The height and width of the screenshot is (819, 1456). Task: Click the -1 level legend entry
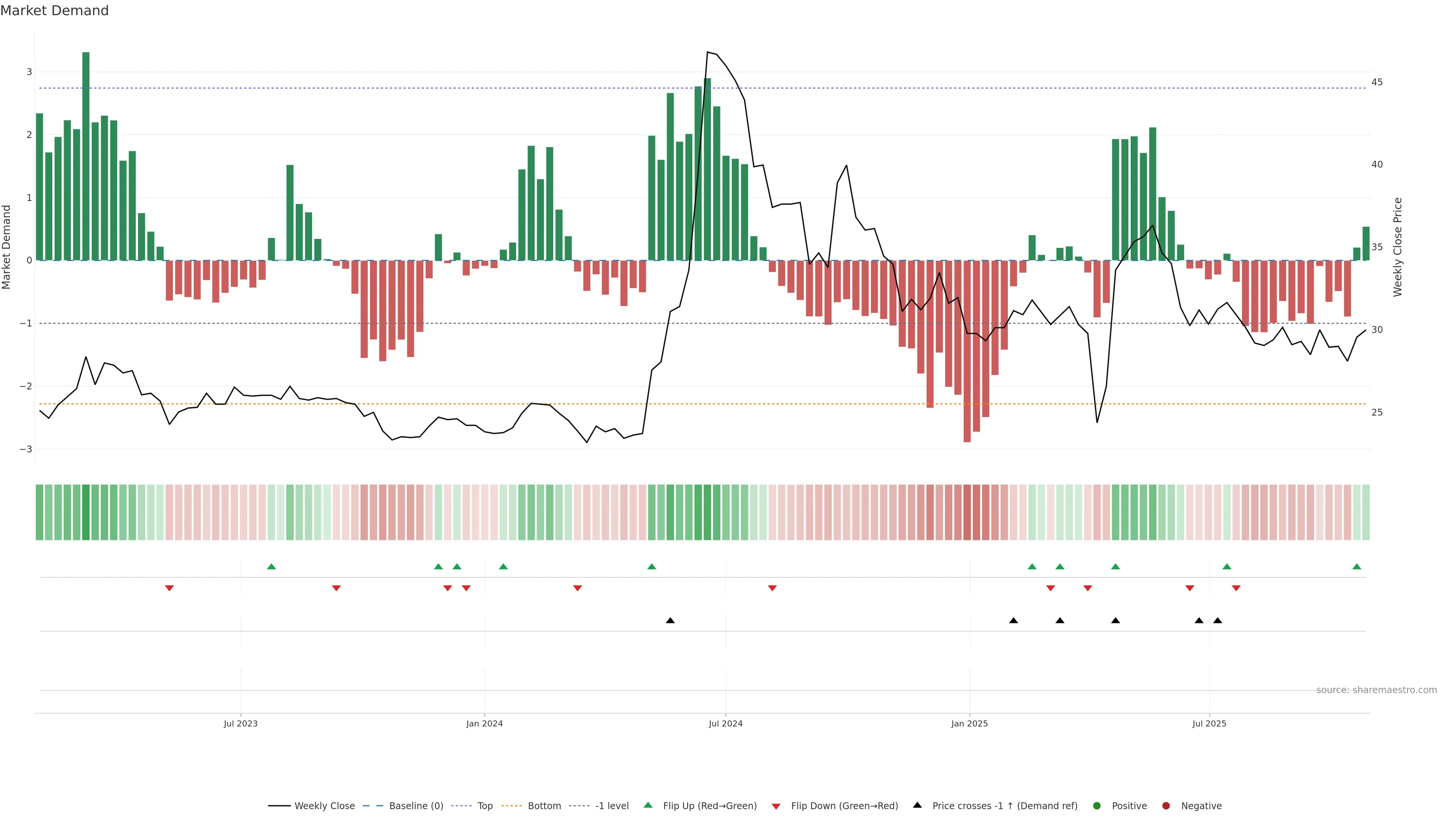[612, 806]
